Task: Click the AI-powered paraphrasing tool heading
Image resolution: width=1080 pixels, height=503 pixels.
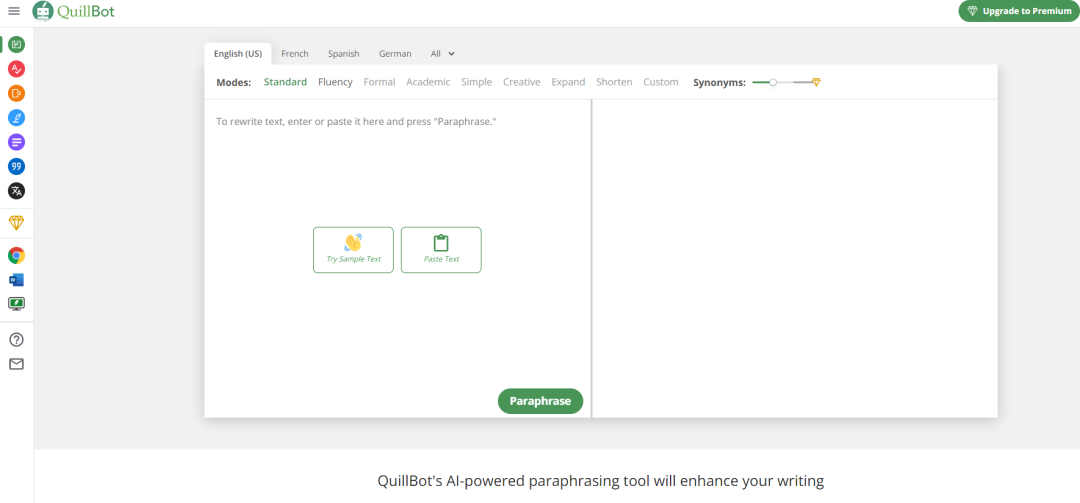Action: 601,480
